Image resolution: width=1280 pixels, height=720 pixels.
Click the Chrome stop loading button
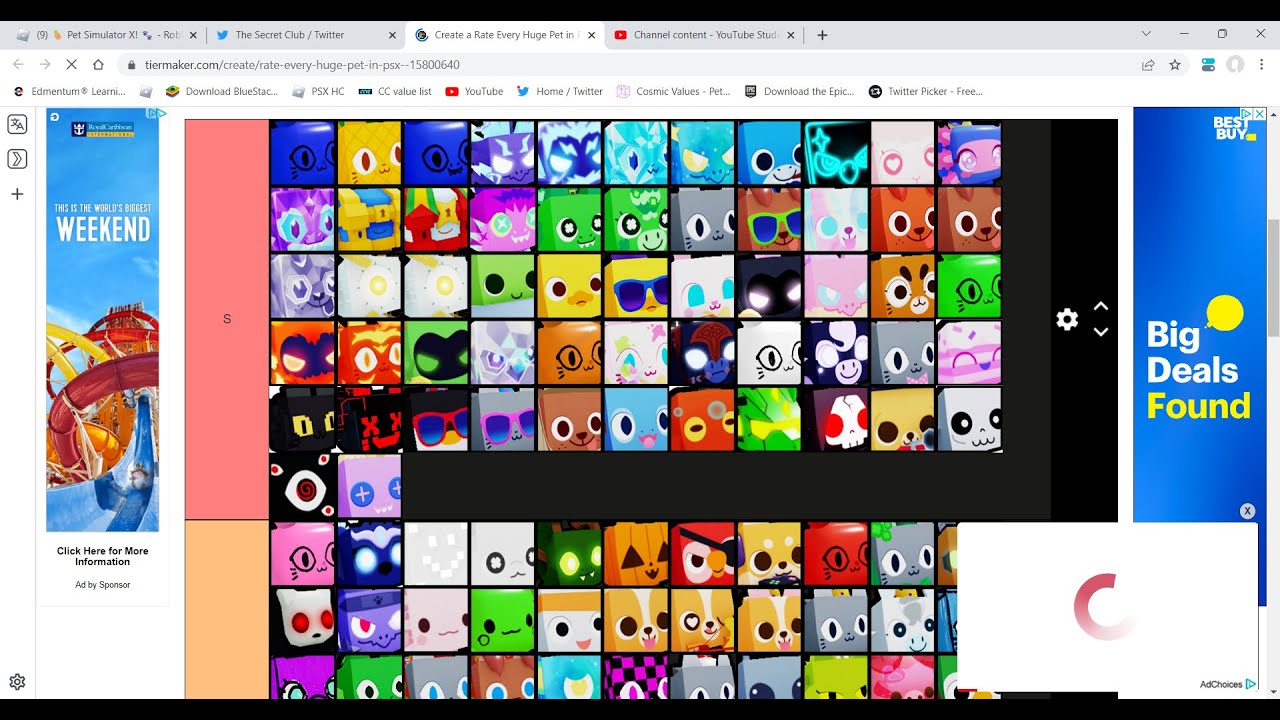(71, 64)
